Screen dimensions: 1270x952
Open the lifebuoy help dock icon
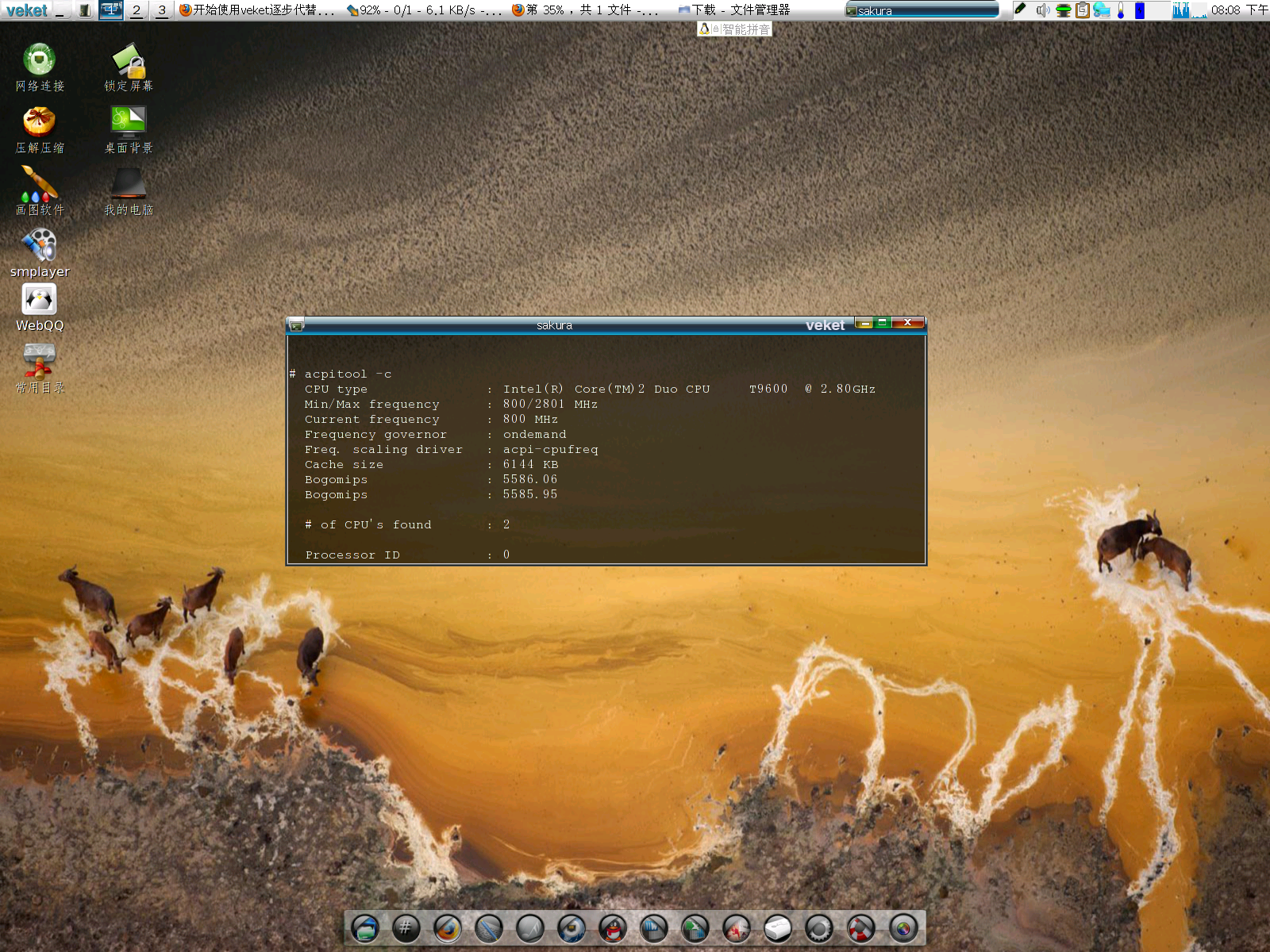pos(860,928)
